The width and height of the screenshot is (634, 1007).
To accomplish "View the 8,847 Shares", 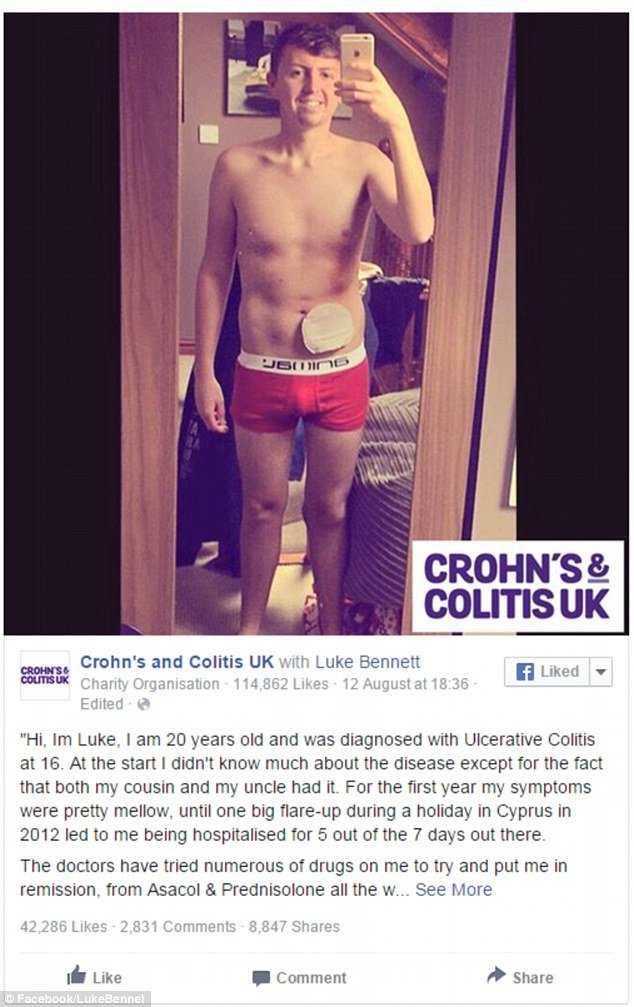I will tap(294, 927).
